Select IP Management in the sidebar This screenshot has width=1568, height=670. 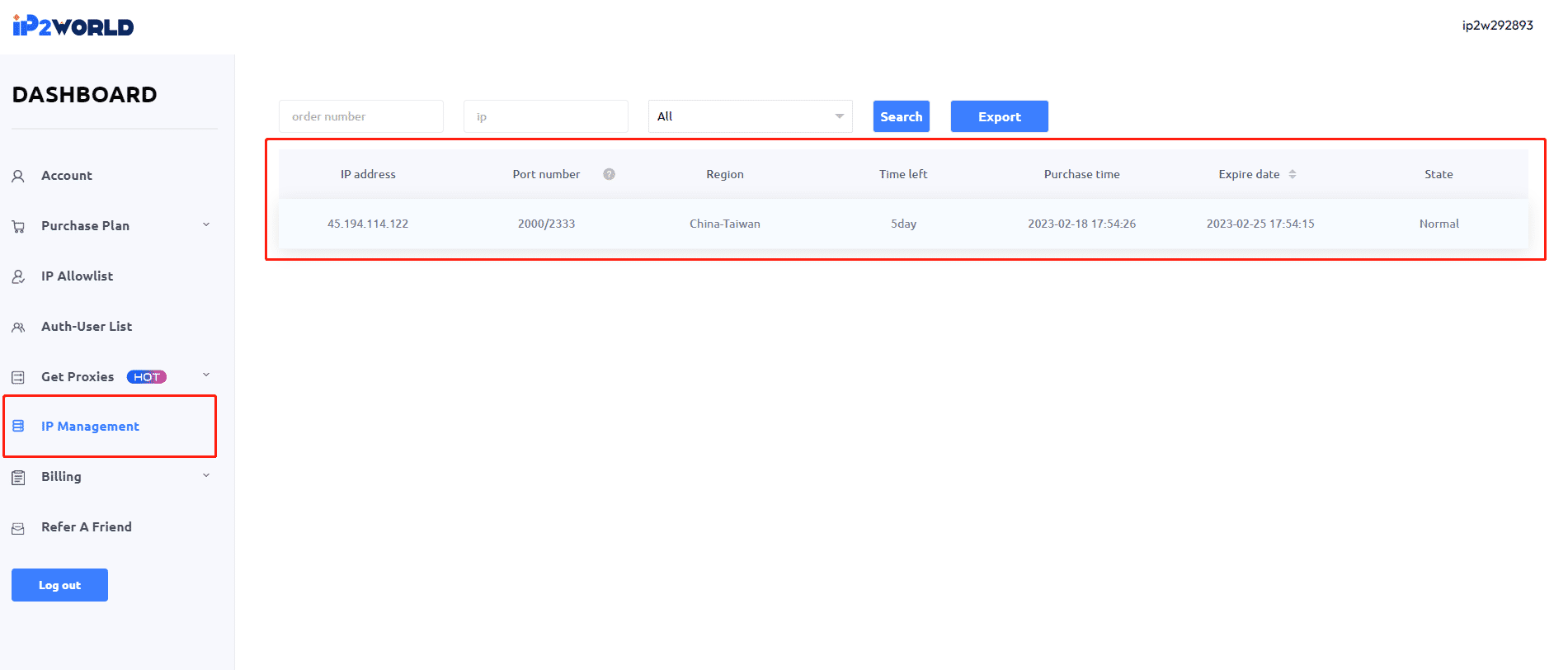pos(90,427)
